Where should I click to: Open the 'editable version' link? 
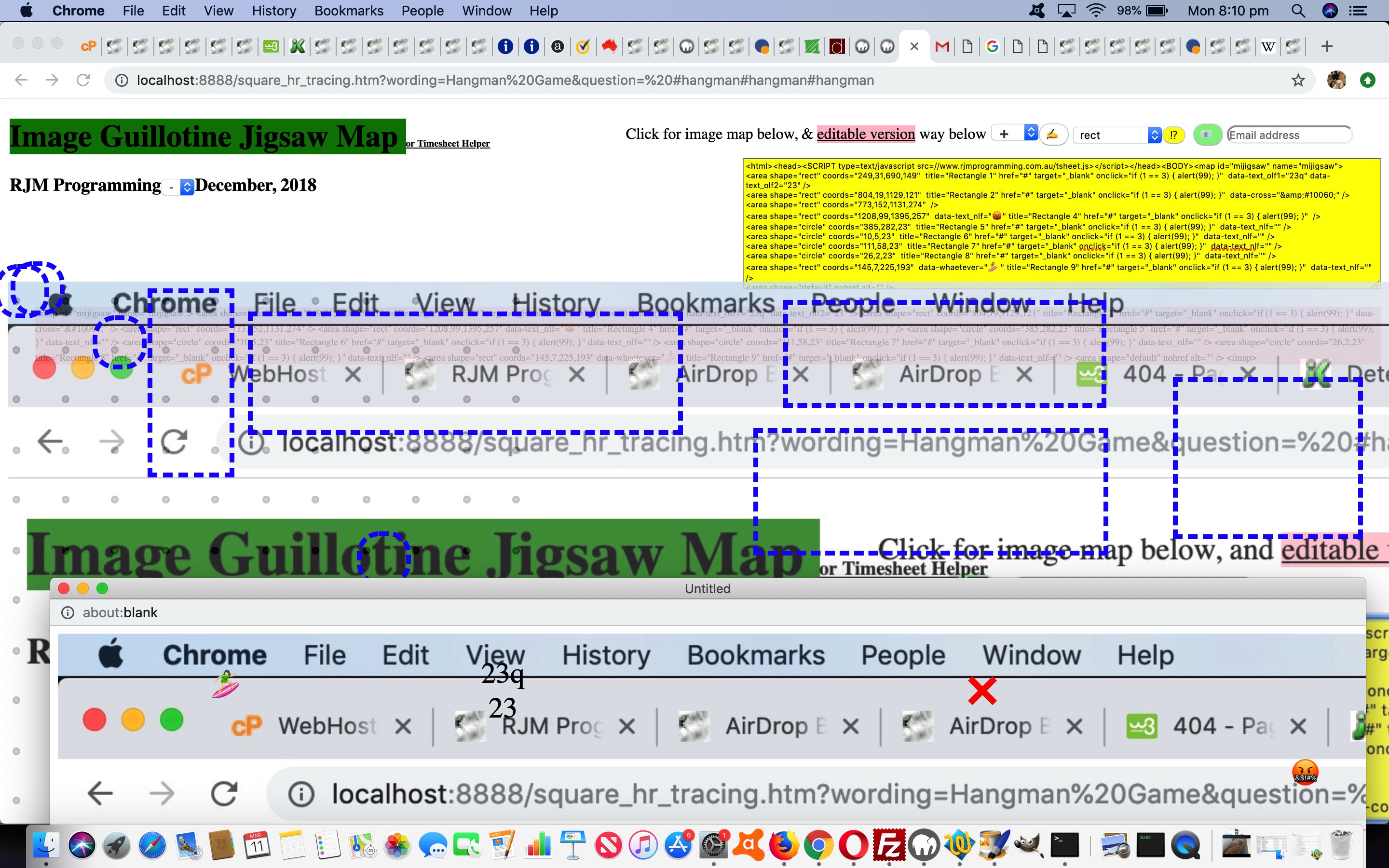pos(866,134)
